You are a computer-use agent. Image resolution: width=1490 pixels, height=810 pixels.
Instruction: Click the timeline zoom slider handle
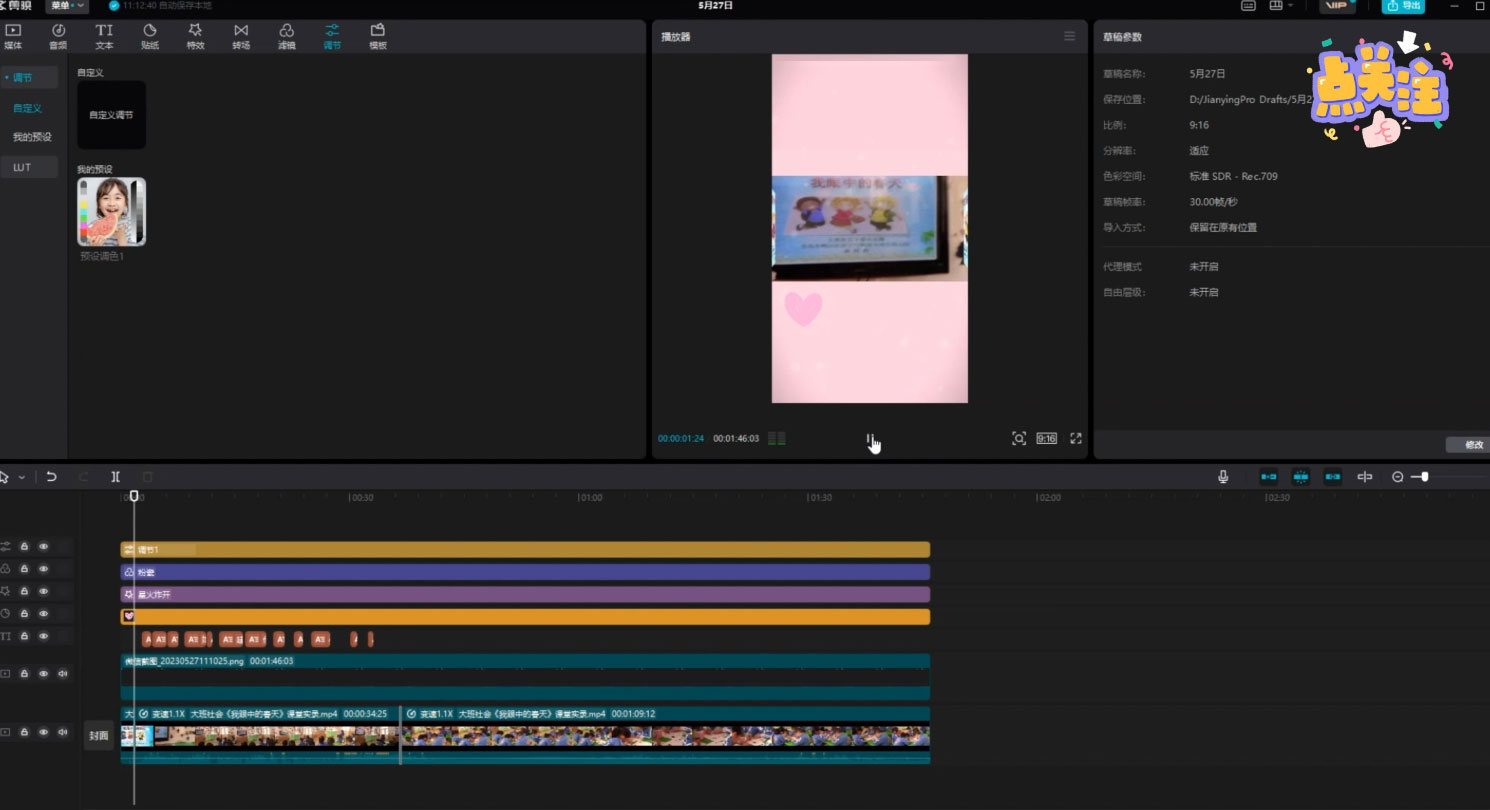[1425, 477]
